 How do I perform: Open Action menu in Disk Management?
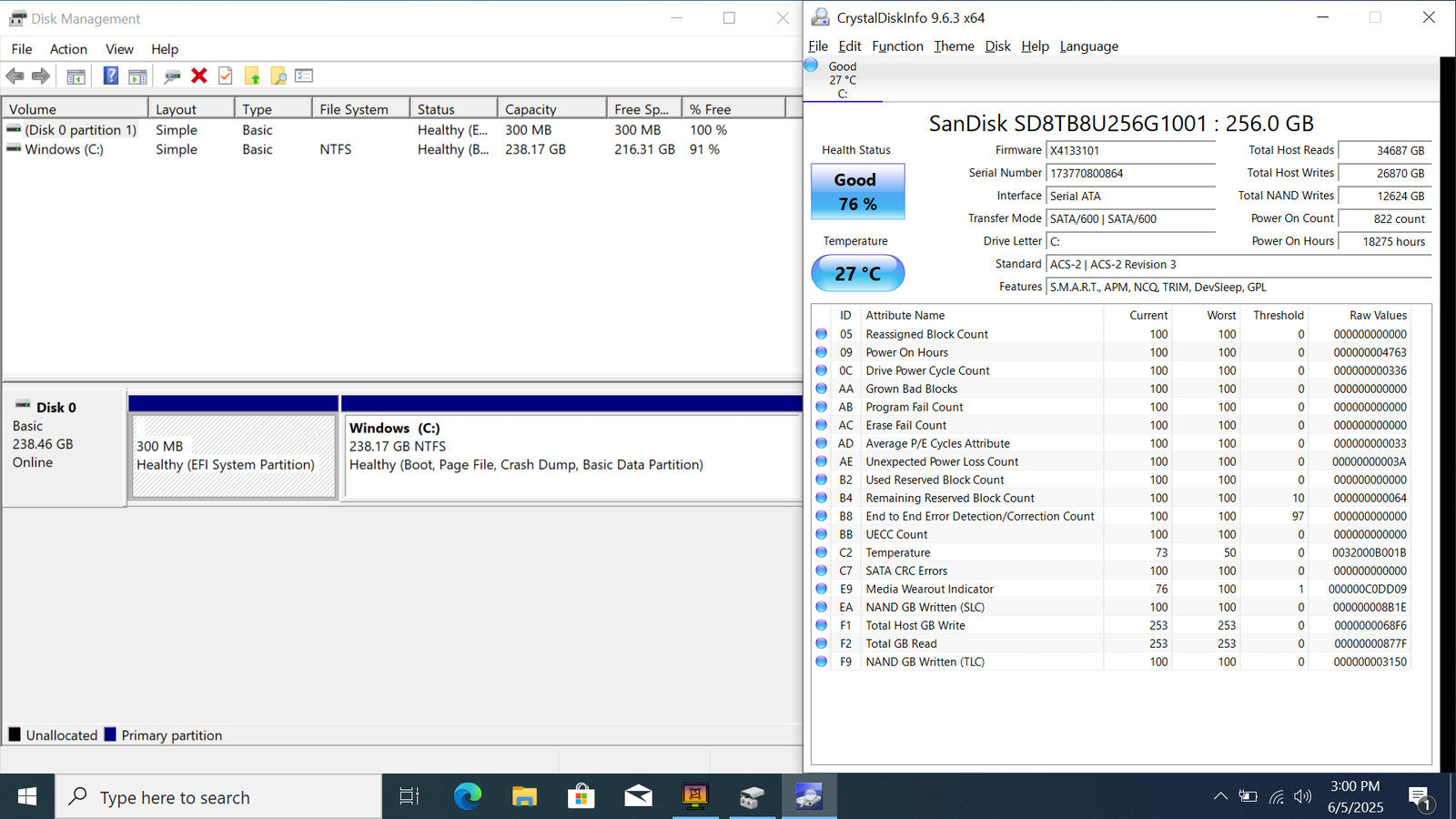coord(68,49)
